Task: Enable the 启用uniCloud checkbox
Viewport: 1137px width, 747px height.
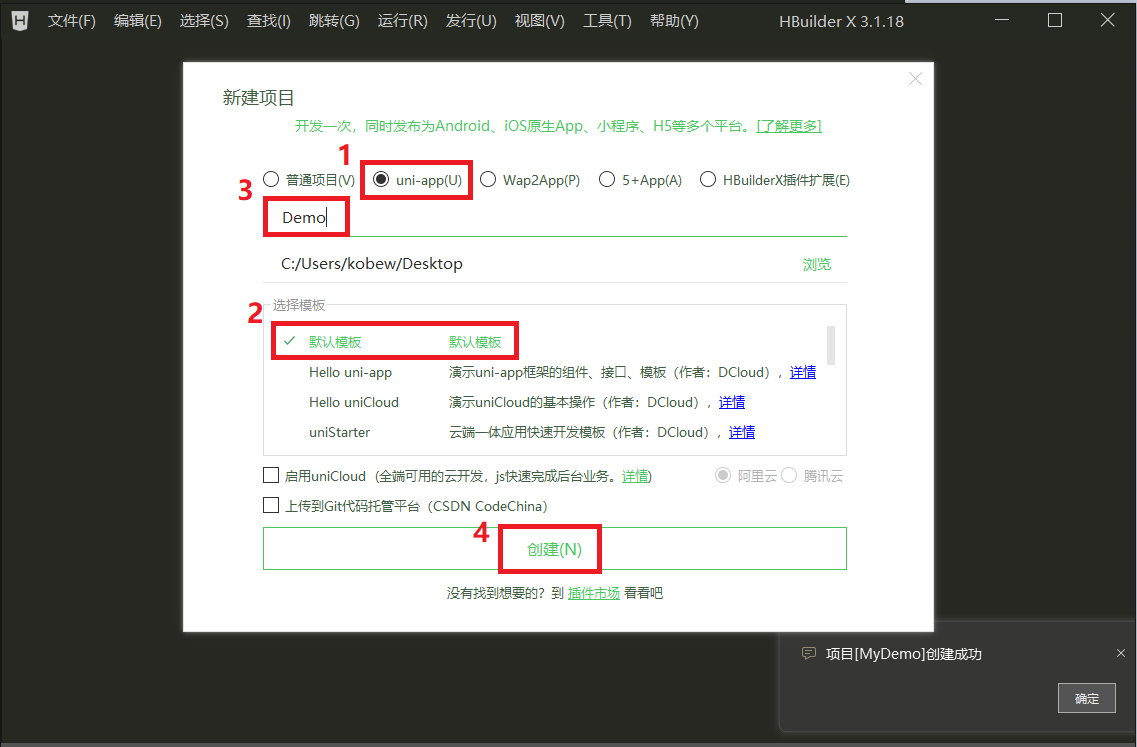Action: pos(271,475)
